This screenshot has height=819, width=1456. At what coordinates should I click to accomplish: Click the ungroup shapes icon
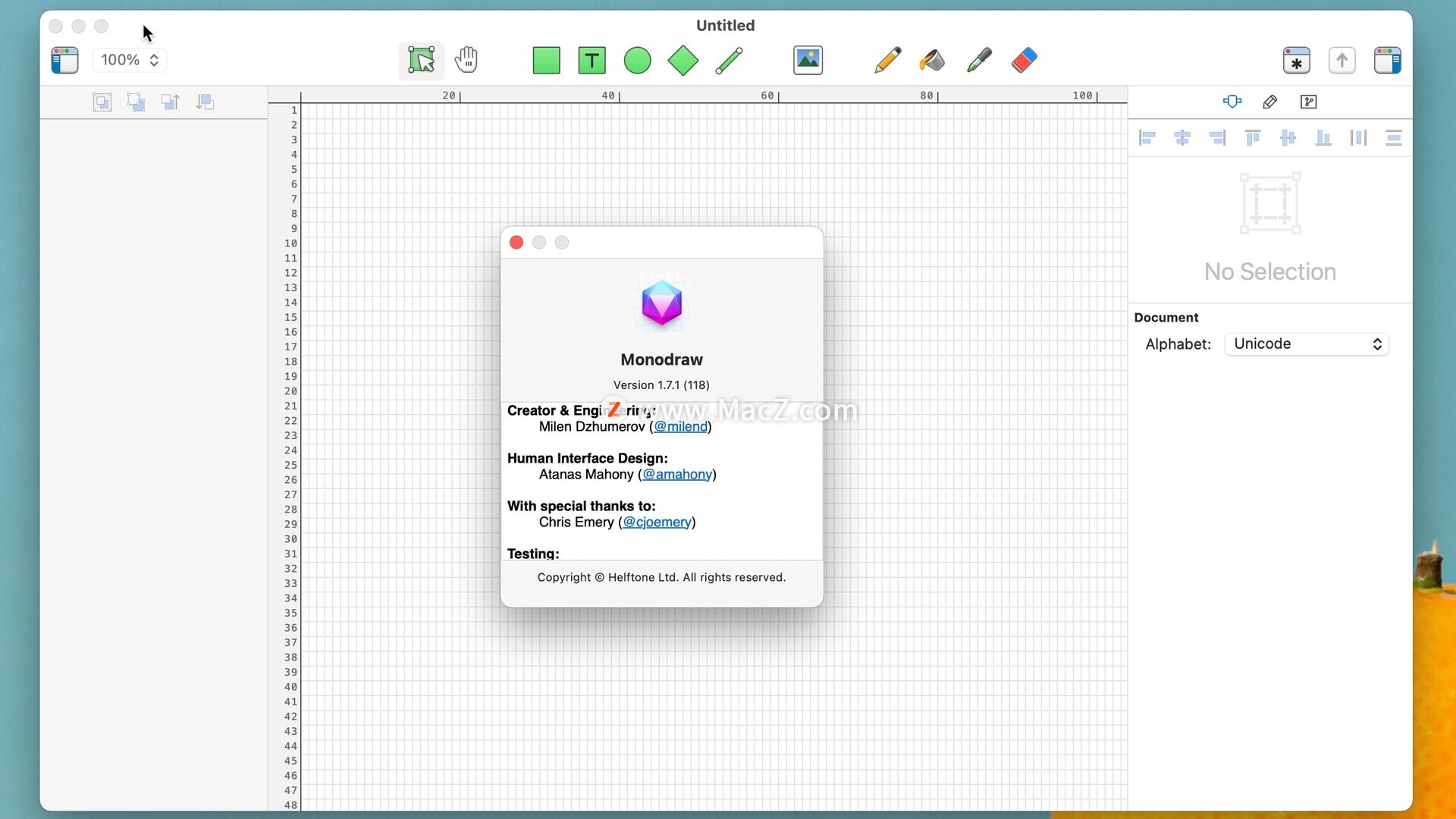click(136, 102)
